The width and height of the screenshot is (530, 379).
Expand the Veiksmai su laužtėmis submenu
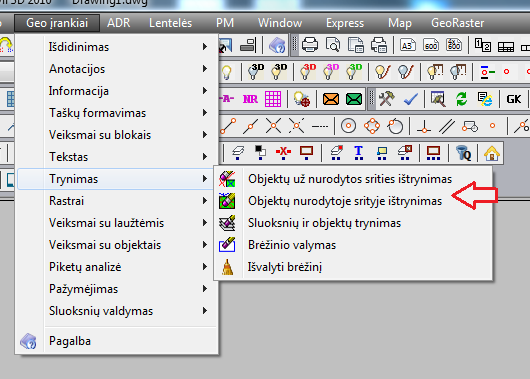(x=117, y=222)
